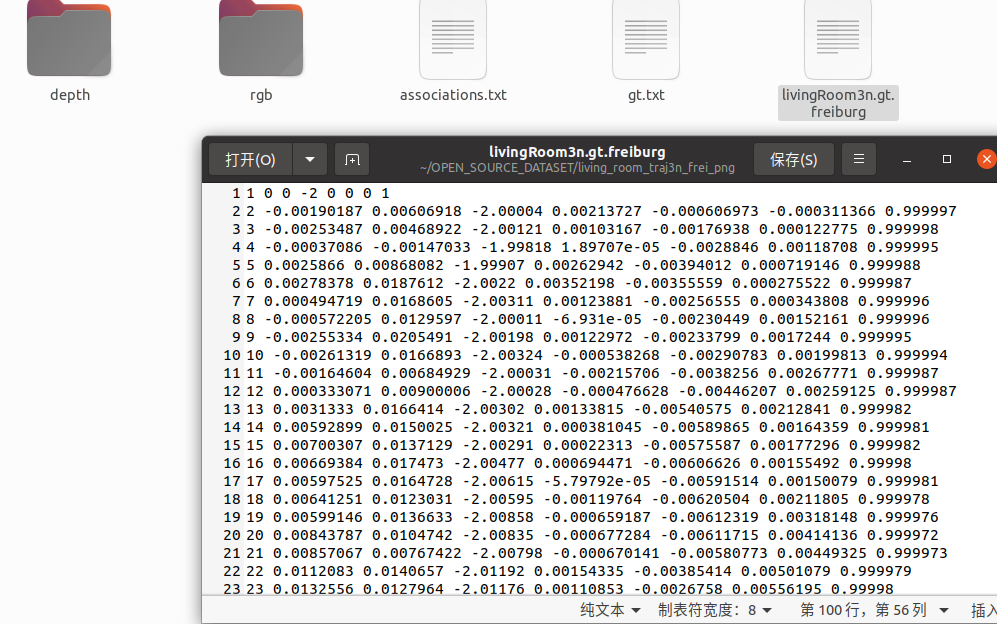Click value 0.017473 in line 16
Image resolution: width=997 pixels, height=624 pixels.
[408, 463]
